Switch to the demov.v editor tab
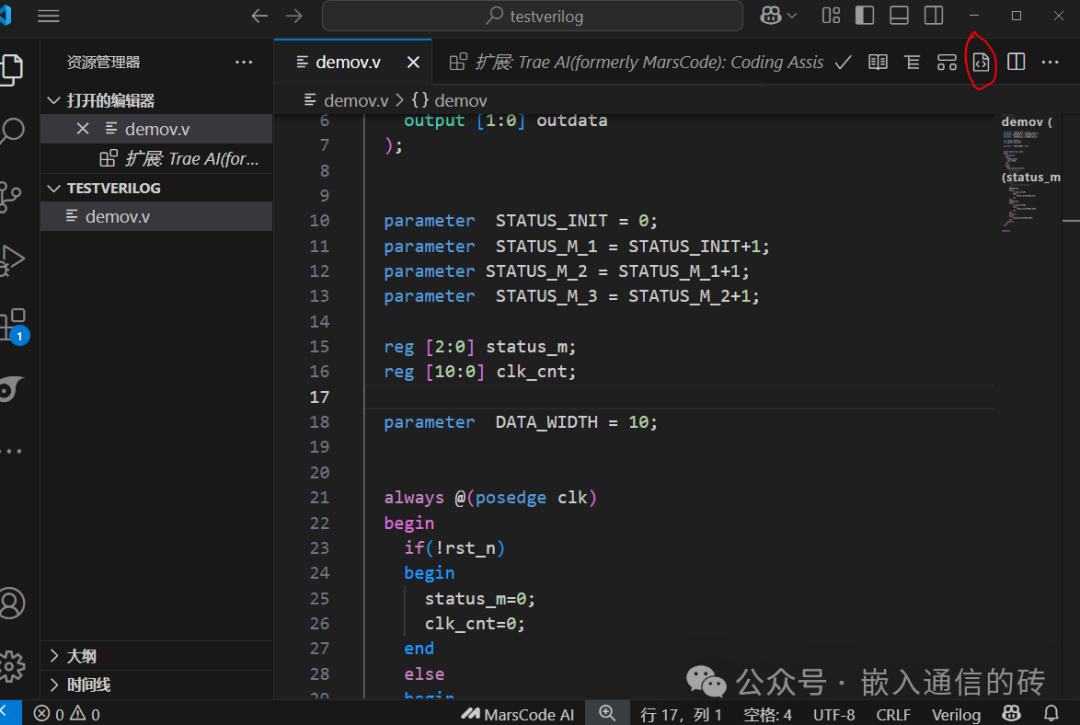 click(350, 60)
